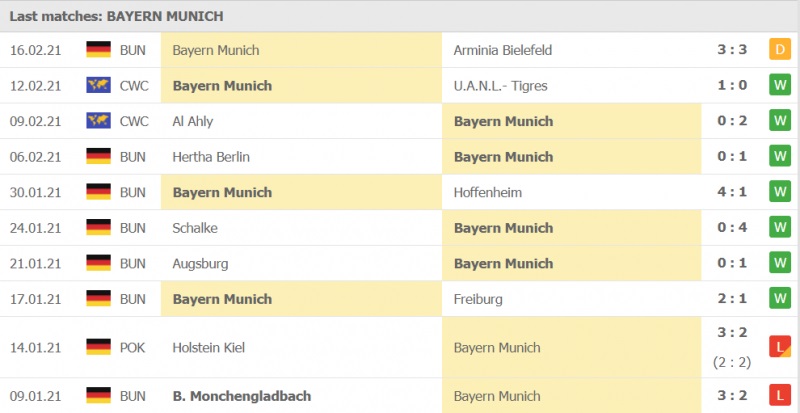The width and height of the screenshot is (800, 413).
Task: Click the German flag on 16.02.21 row
Action: (98, 50)
